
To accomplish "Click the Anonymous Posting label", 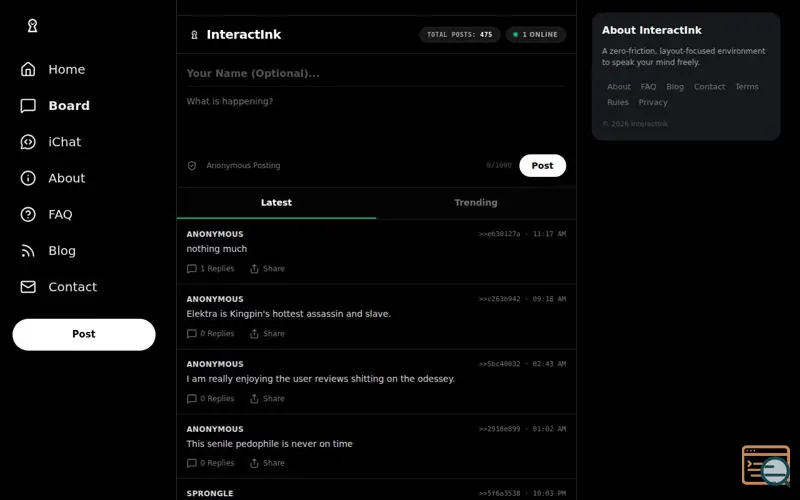I will (x=243, y=166).
